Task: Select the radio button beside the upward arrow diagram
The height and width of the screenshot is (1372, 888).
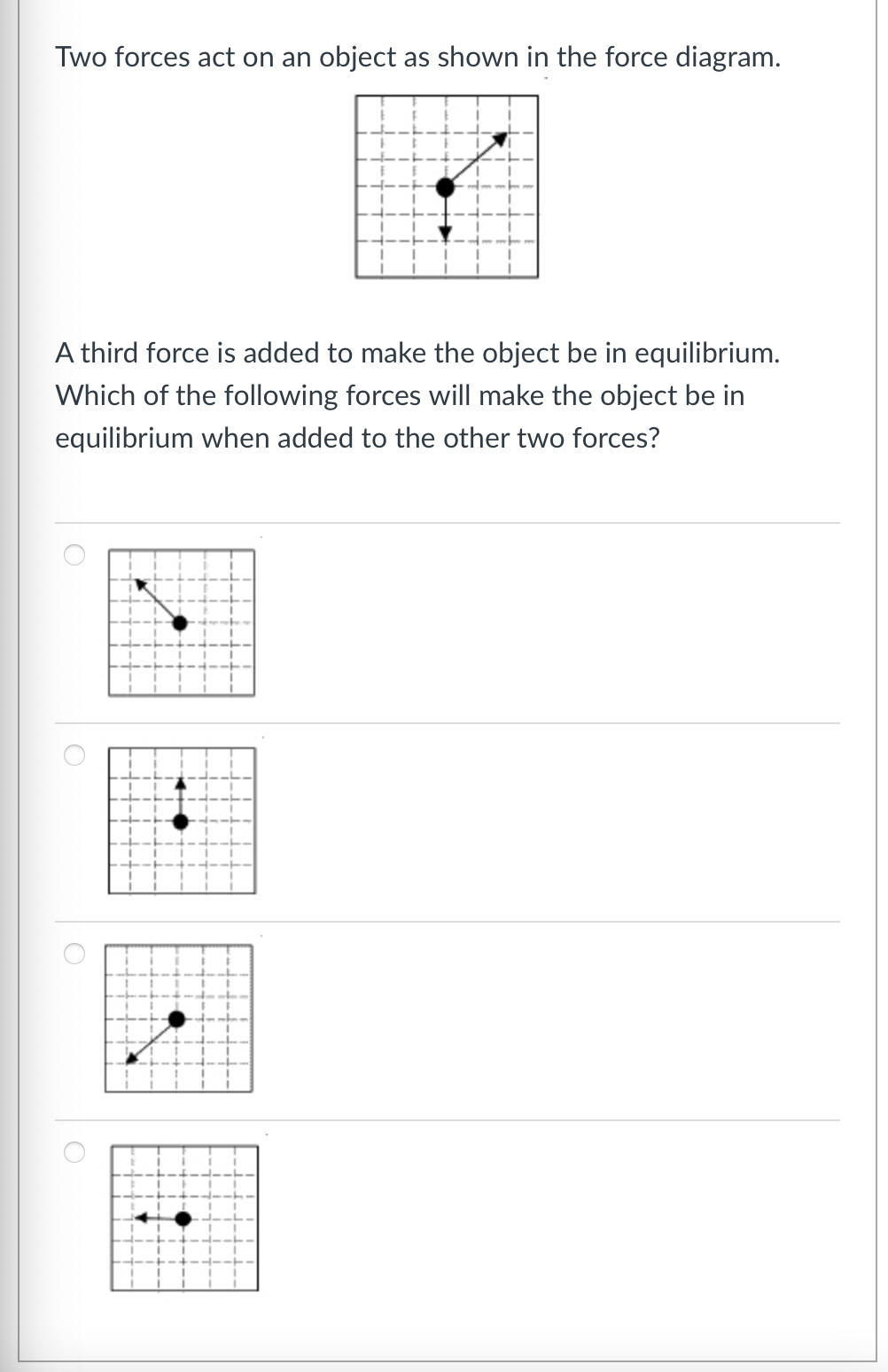Action: pos(74,754)
